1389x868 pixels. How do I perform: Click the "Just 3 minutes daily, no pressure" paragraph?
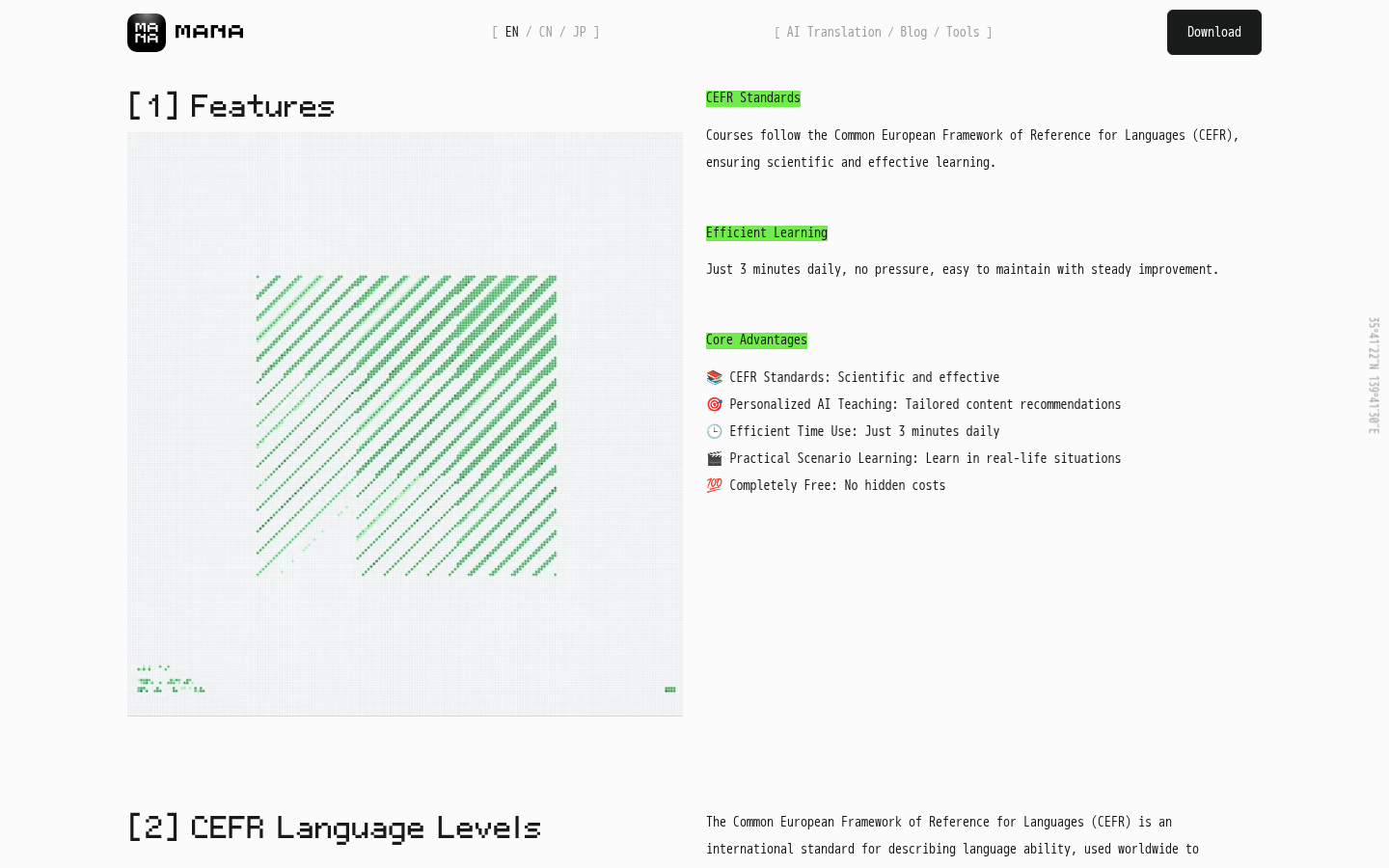pos(963,269)
